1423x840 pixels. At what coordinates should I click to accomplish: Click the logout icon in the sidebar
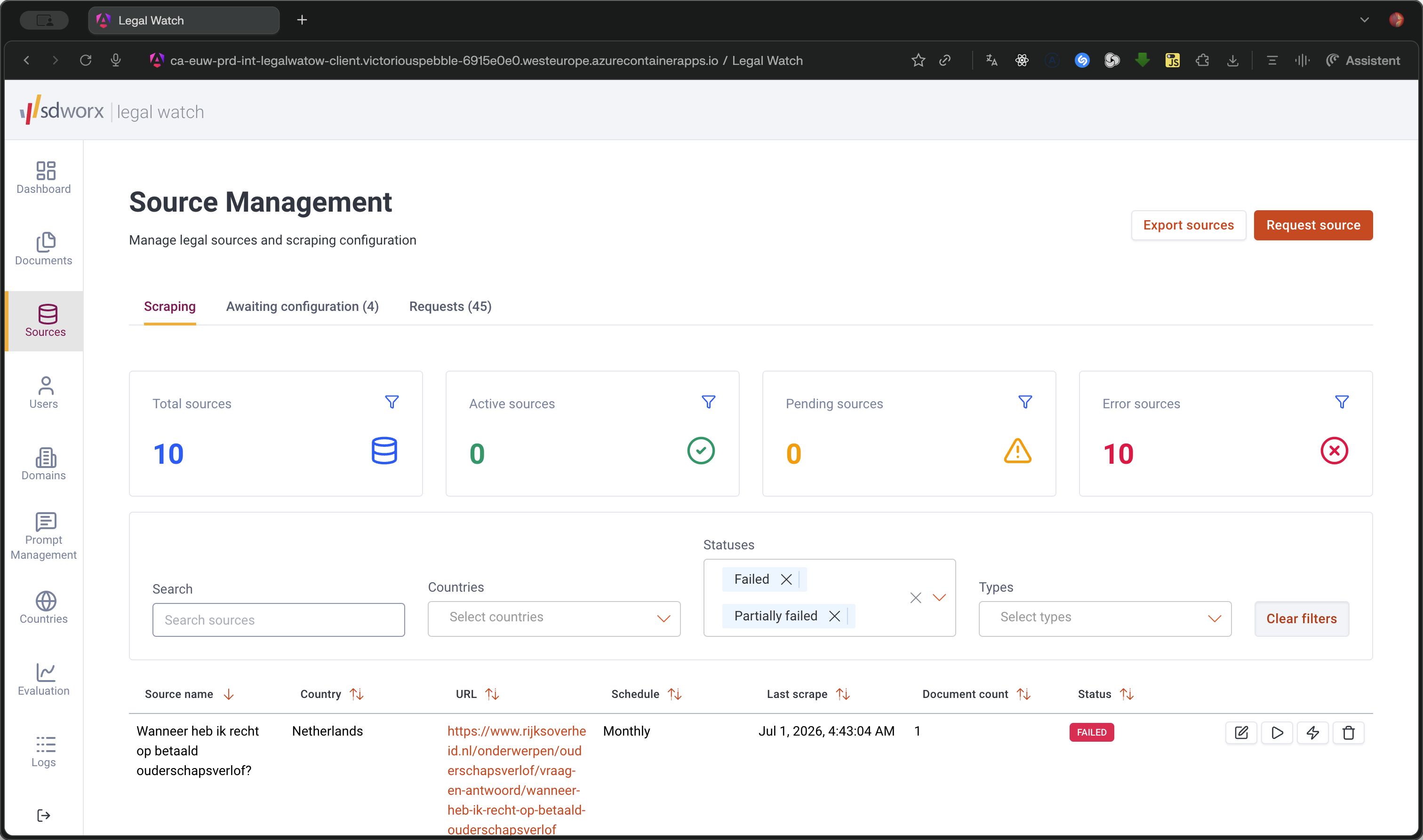(44, 815)
